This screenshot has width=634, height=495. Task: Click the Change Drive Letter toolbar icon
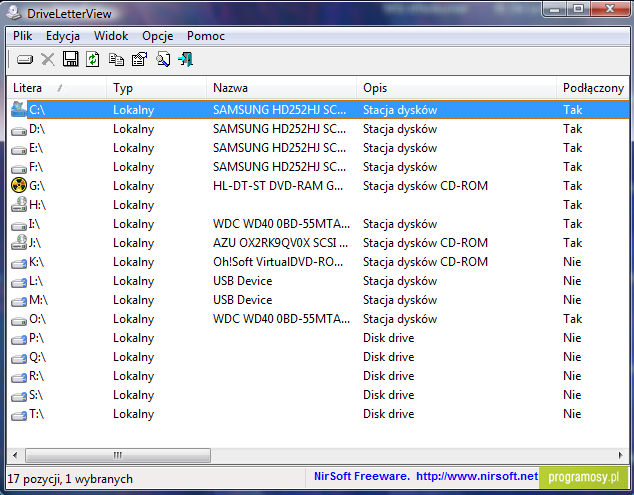25,60
